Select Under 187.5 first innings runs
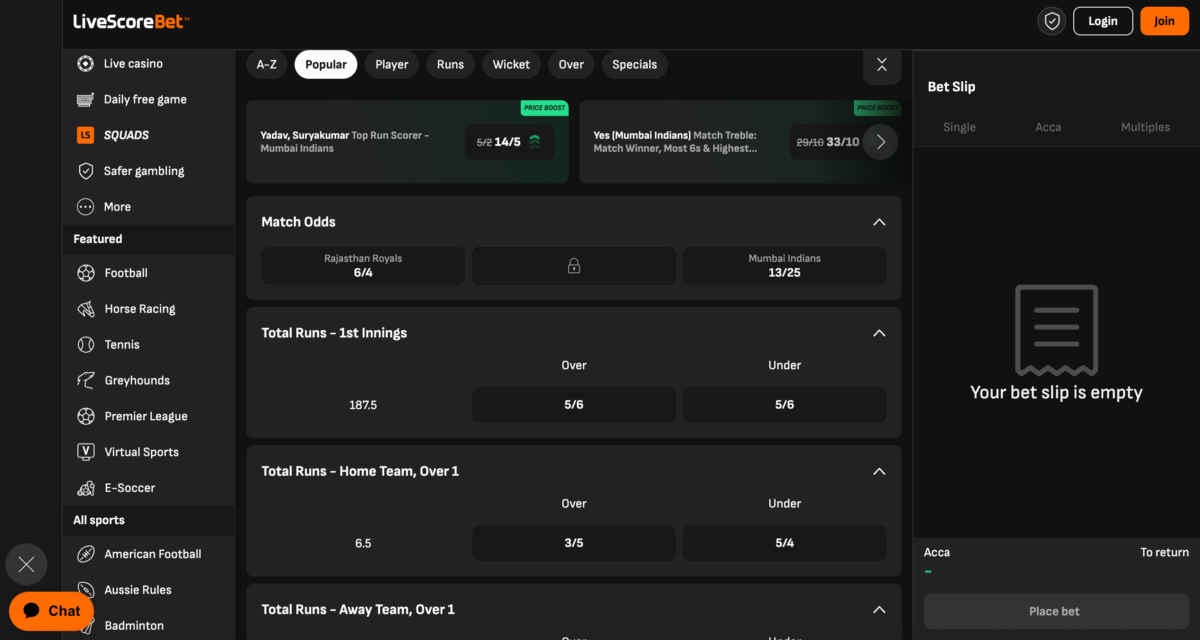 (x=784, y=405)
